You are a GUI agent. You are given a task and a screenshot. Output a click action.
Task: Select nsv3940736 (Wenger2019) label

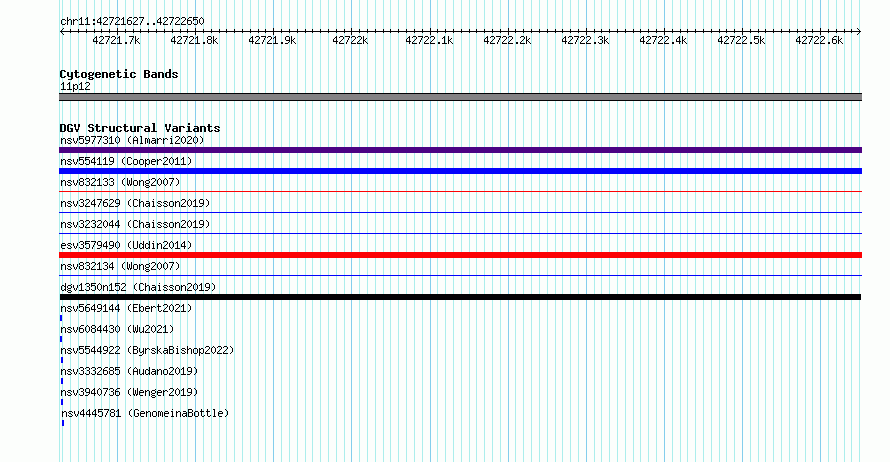point(129,392)
